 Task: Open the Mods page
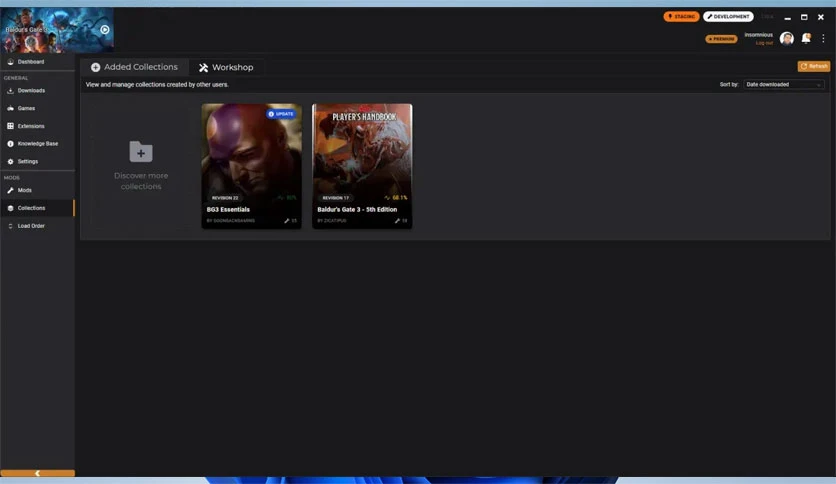coord(37,190)
